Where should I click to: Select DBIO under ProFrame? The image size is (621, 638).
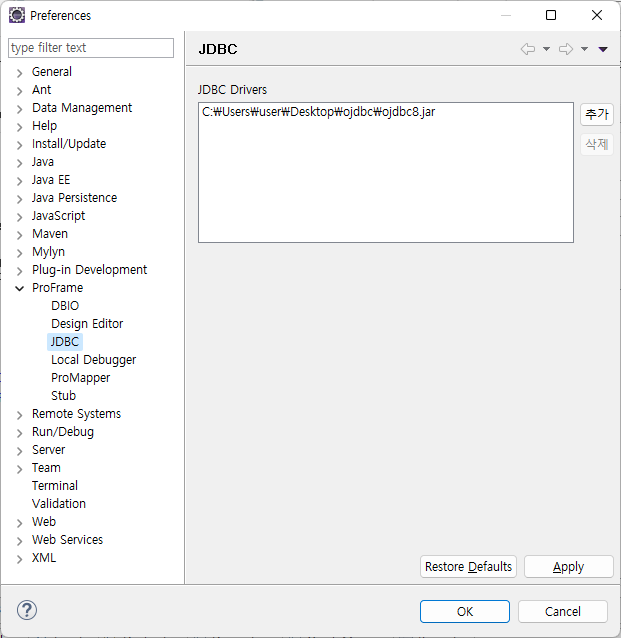[x=65, y=306]
